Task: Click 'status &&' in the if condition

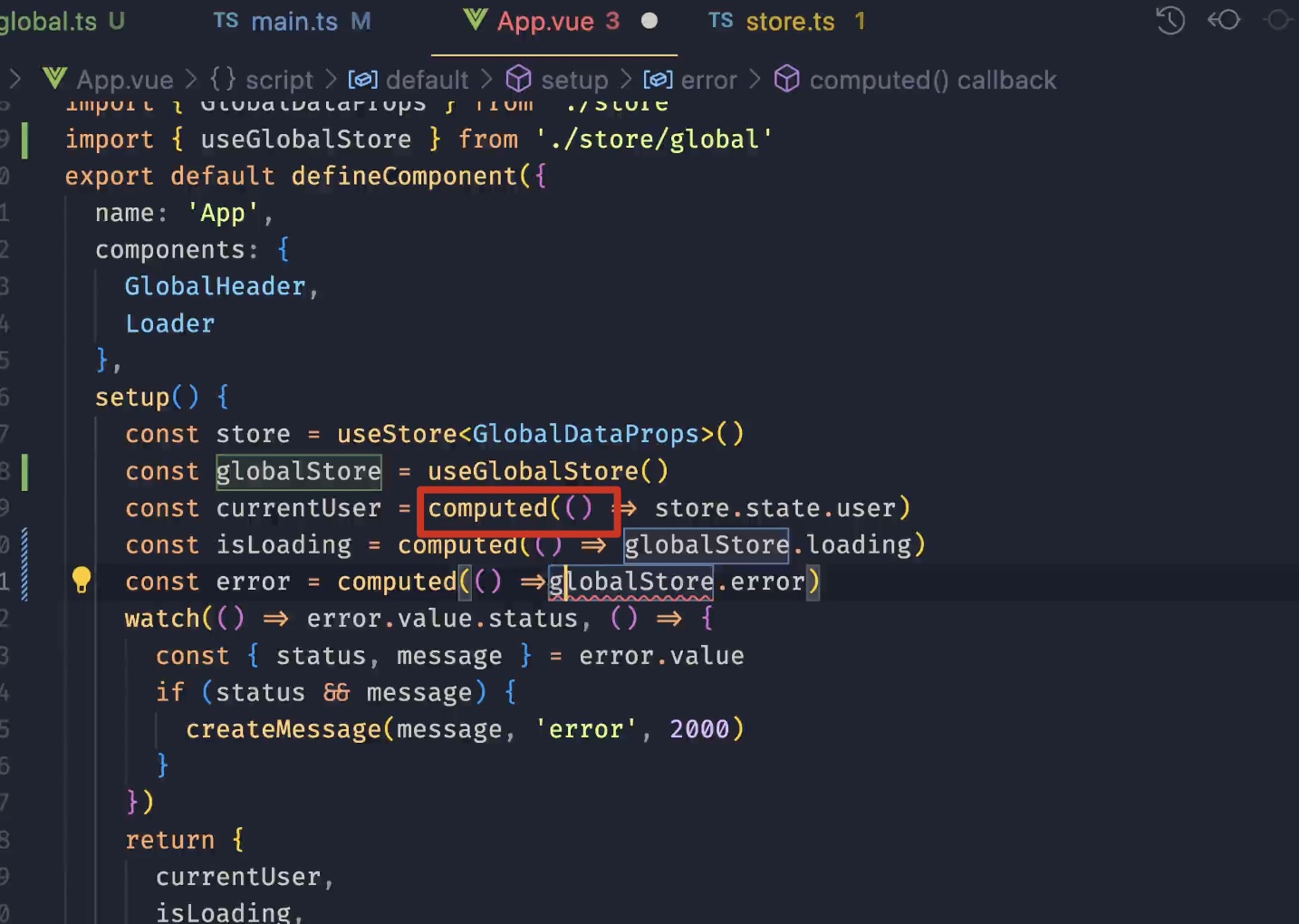Action: point(283,692)
